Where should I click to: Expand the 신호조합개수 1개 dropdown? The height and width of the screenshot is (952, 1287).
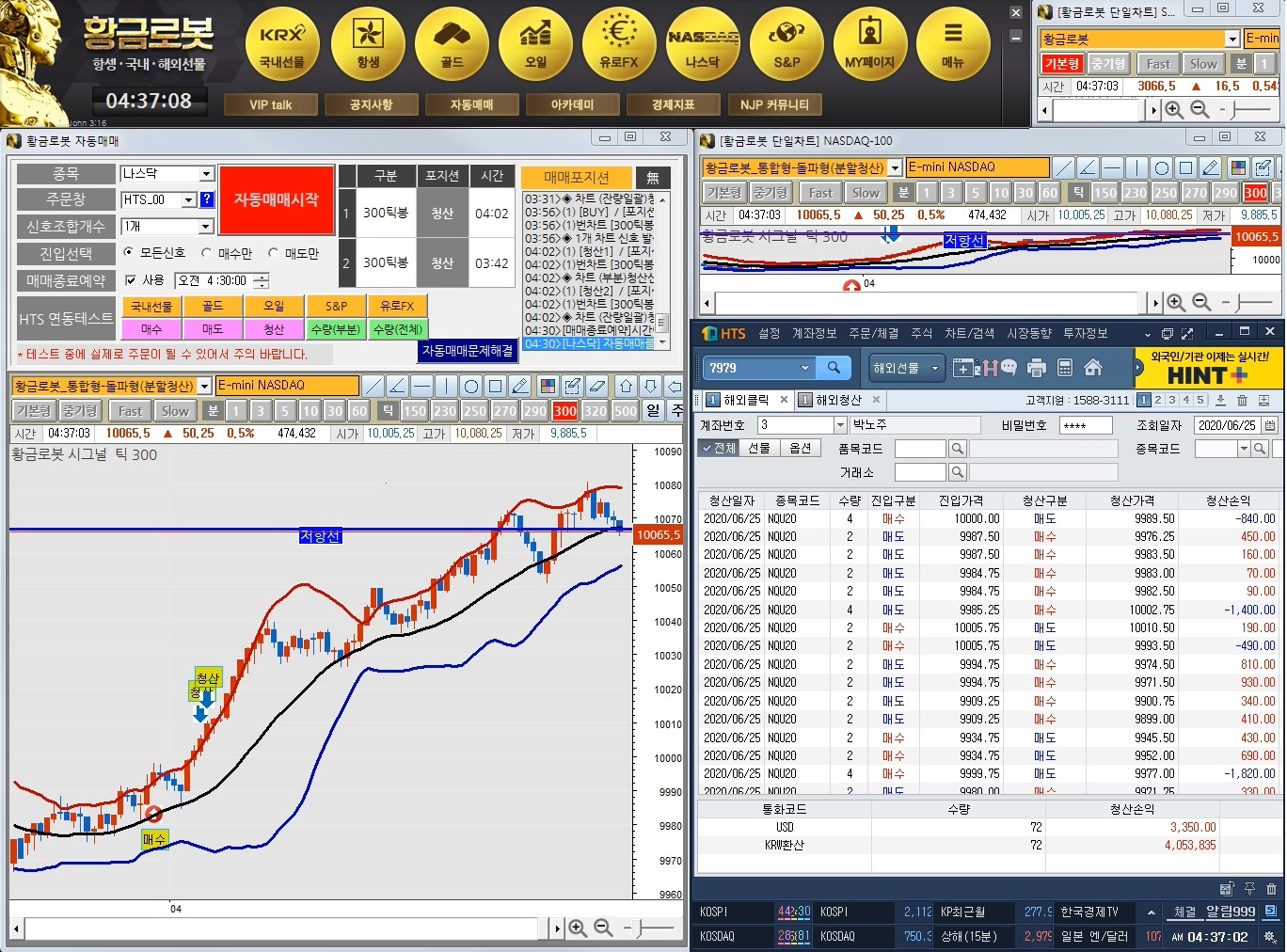pos(206,227)
